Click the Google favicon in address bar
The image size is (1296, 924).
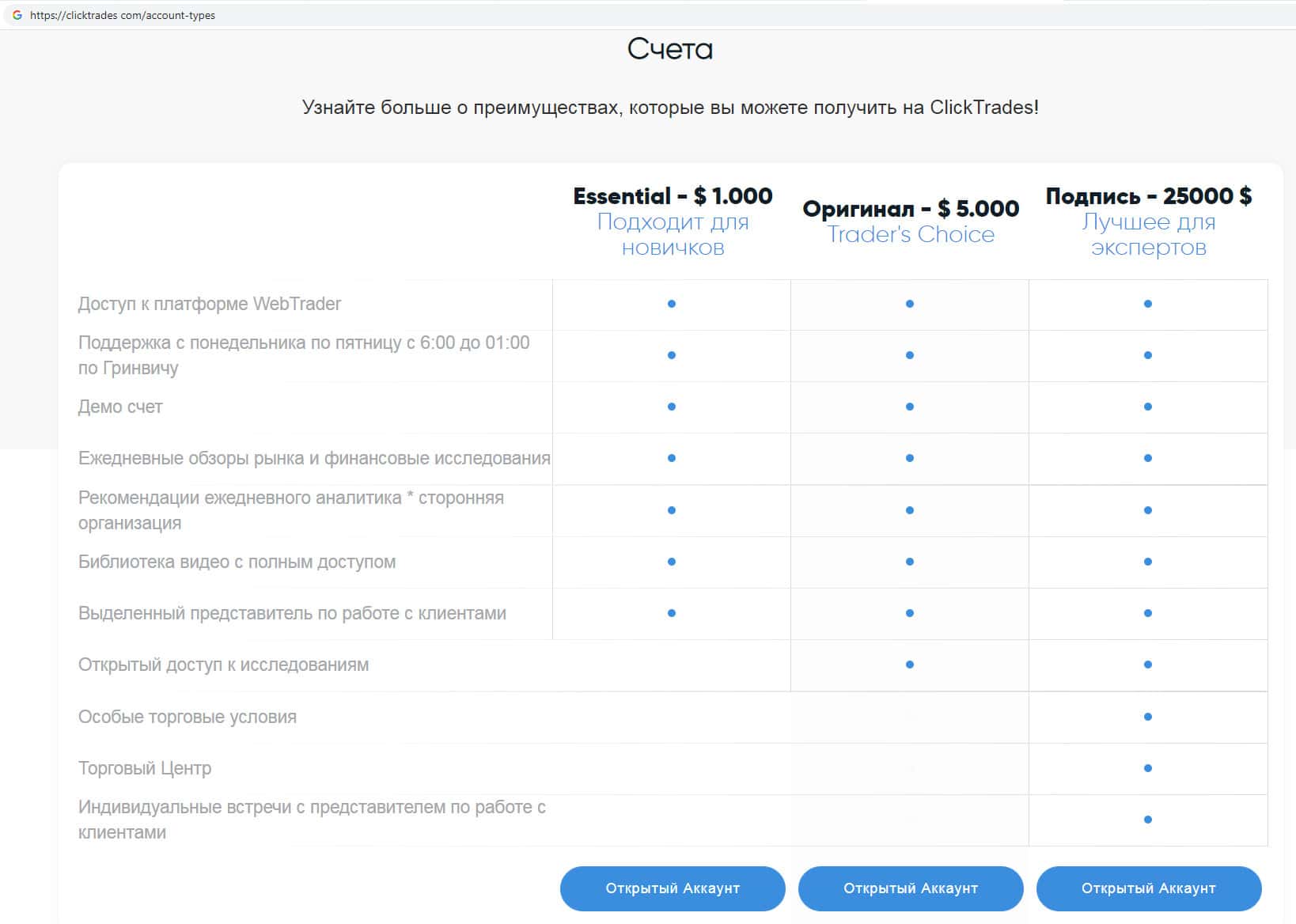17,15
